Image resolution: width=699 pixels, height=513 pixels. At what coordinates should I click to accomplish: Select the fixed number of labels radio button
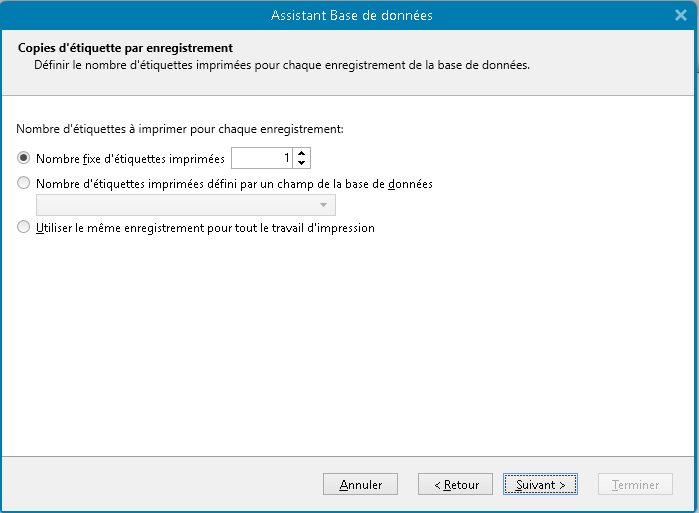(24, 158)
